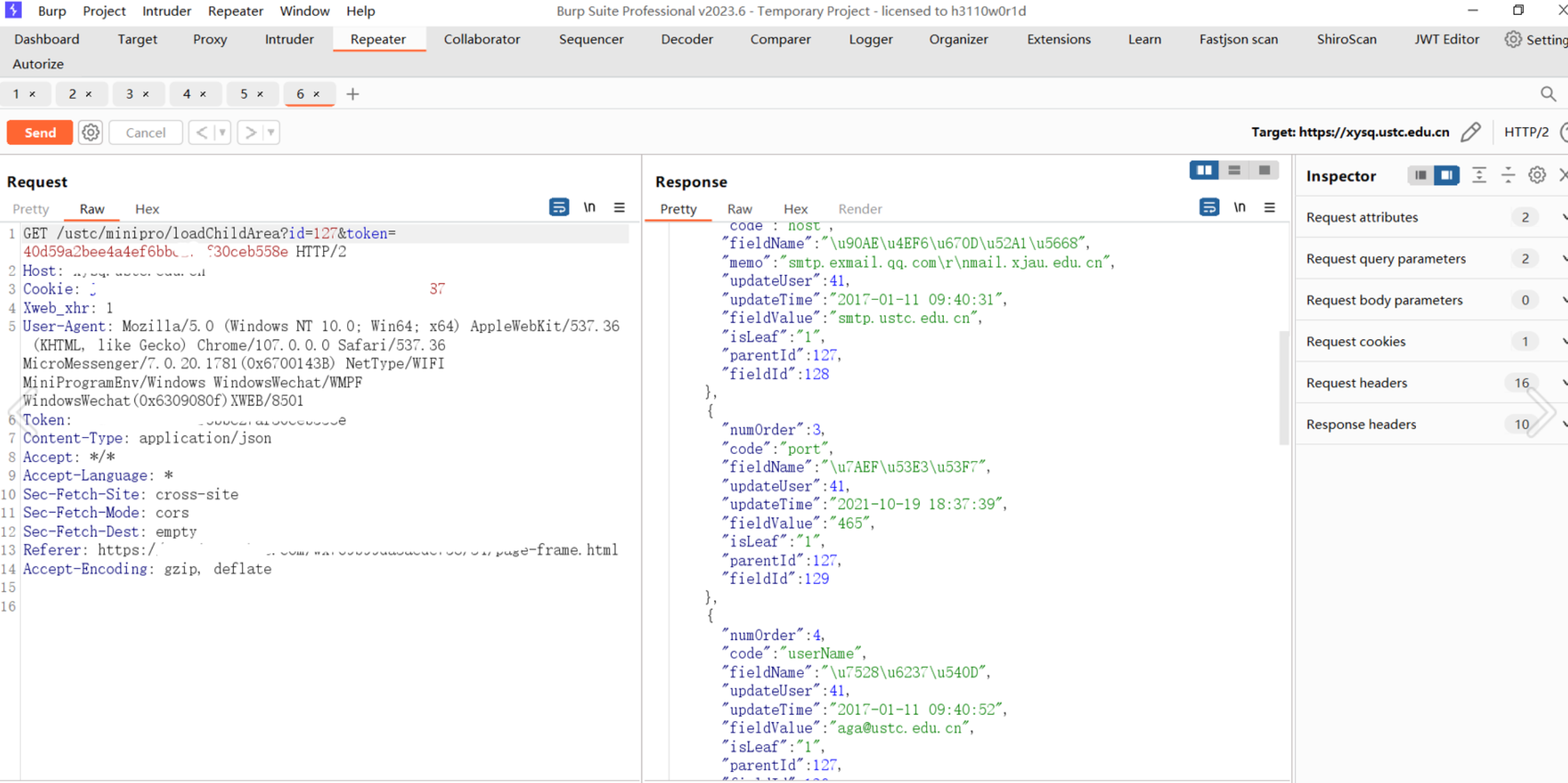Toggle Response word wrap icon
This screenshot has width=1568, height=783.
[x=1209, y=207]
